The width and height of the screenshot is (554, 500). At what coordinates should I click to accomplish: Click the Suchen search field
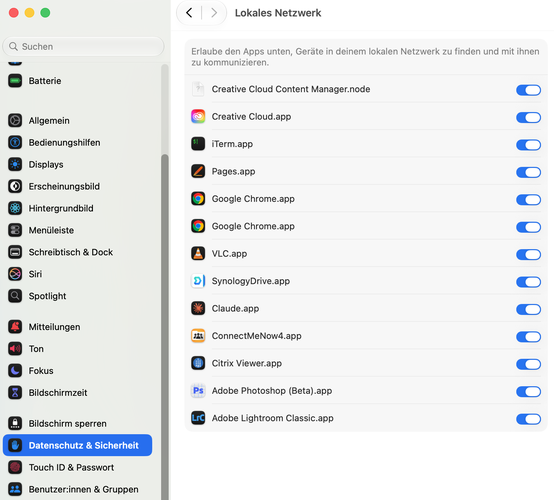[x=83, y=46]
